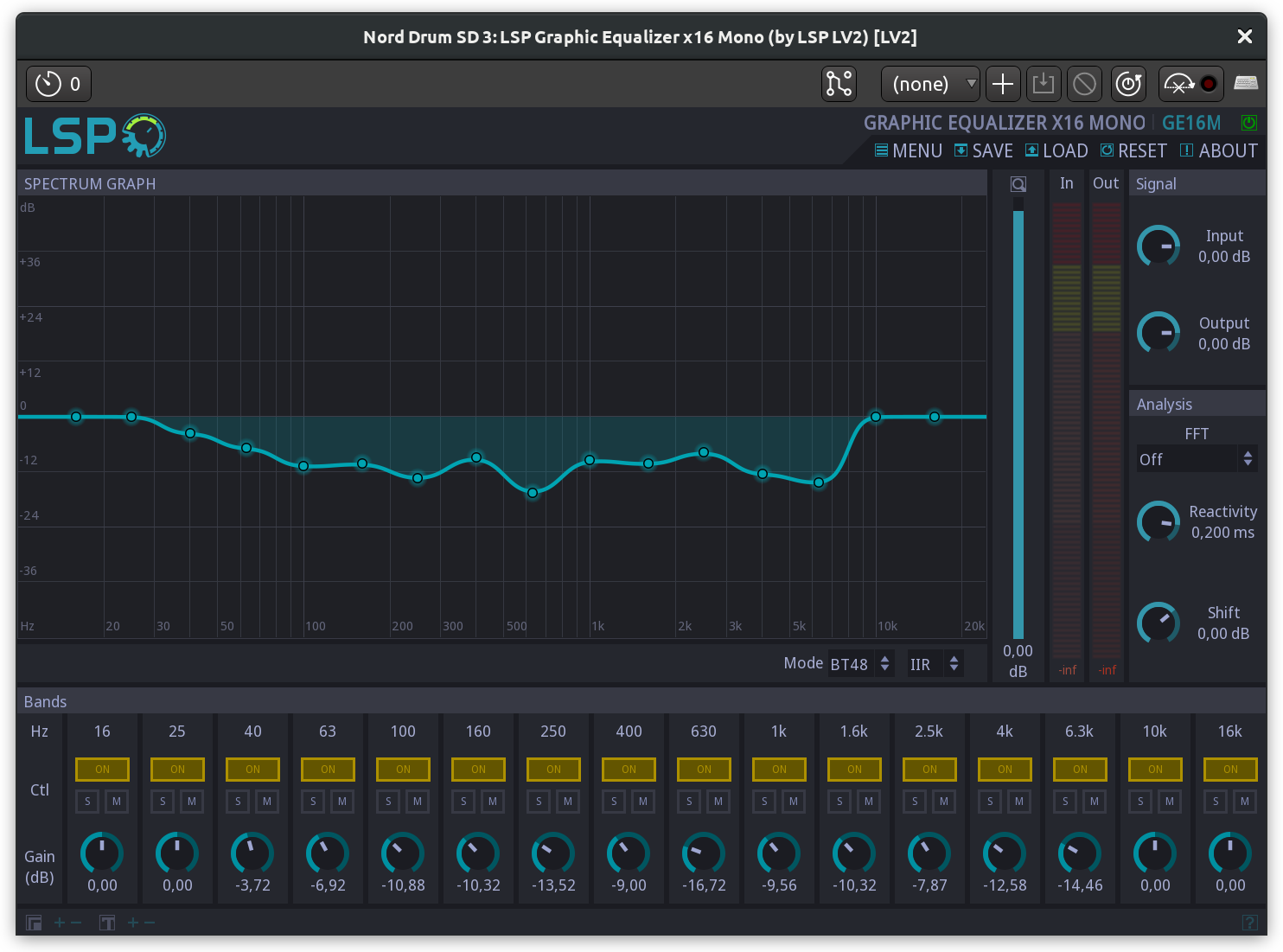1283x952 pixels.
Task: Mute the 1.6k band
Action: [x=869, y=802]
